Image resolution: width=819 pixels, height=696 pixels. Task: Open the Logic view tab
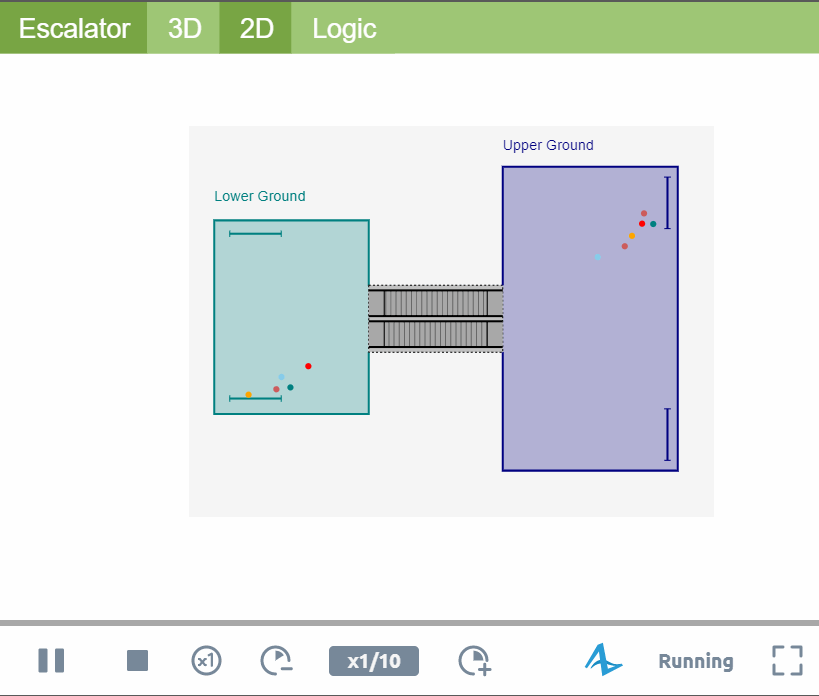pyautogui.click(x=344, y=28)
